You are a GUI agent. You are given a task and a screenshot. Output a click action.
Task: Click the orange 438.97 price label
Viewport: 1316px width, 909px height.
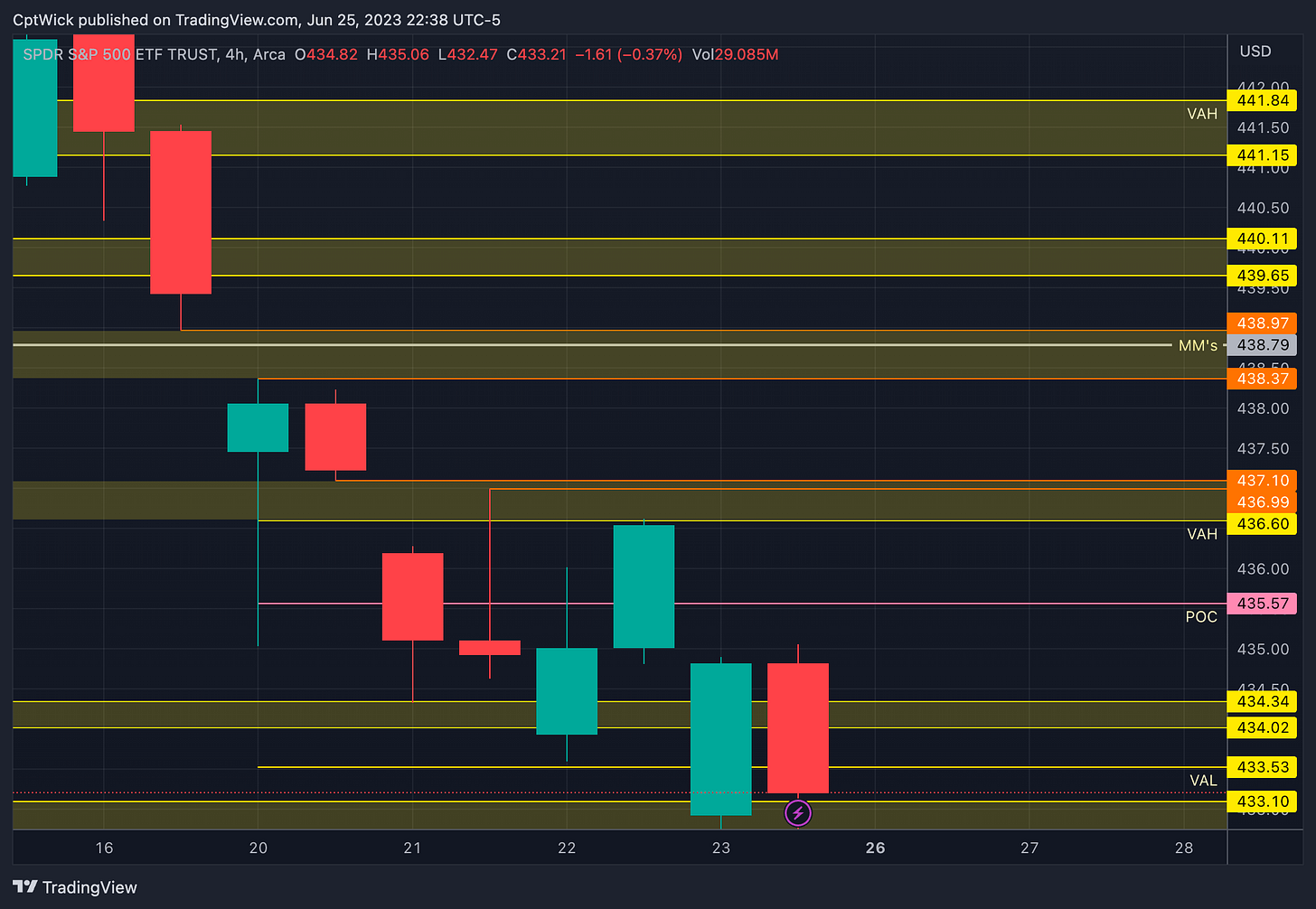point(1262,323)
